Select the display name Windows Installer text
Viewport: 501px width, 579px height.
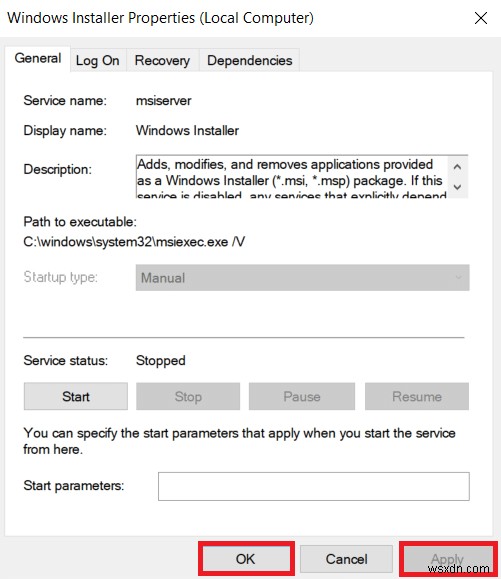(x=187, y=130)
